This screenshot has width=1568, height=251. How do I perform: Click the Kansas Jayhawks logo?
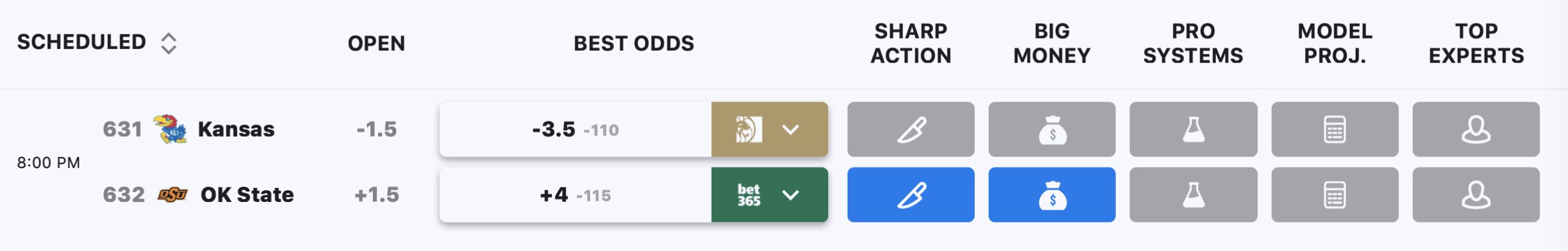170,128
